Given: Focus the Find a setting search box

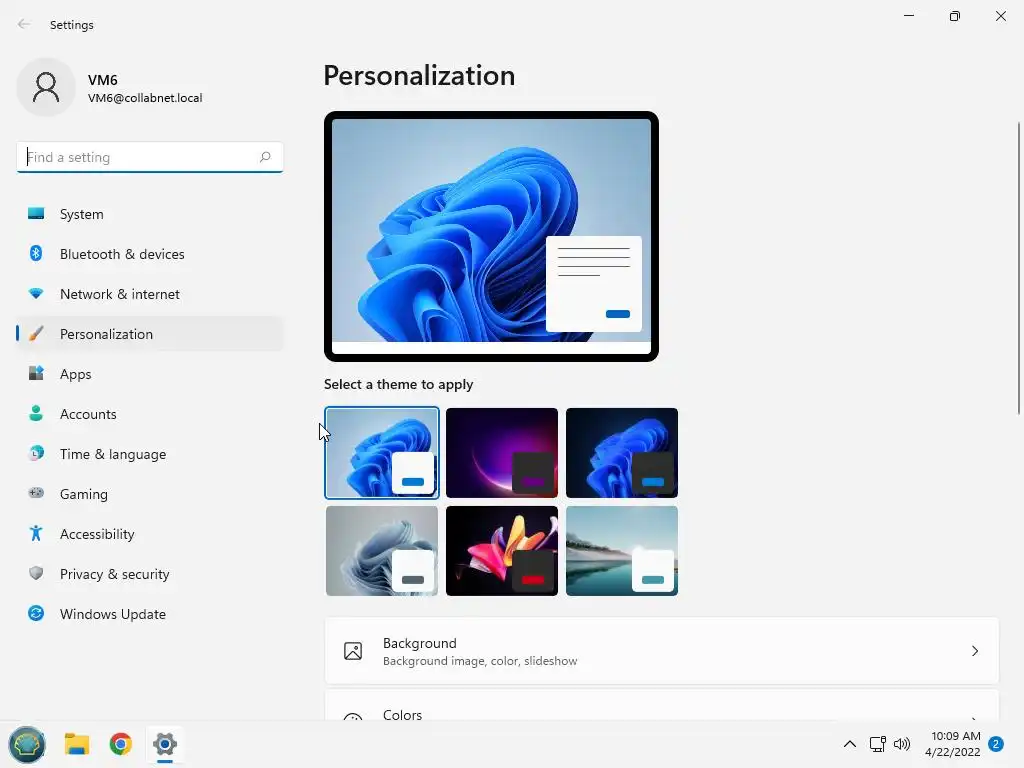Looking at the screenshot, I should (150, 157).
